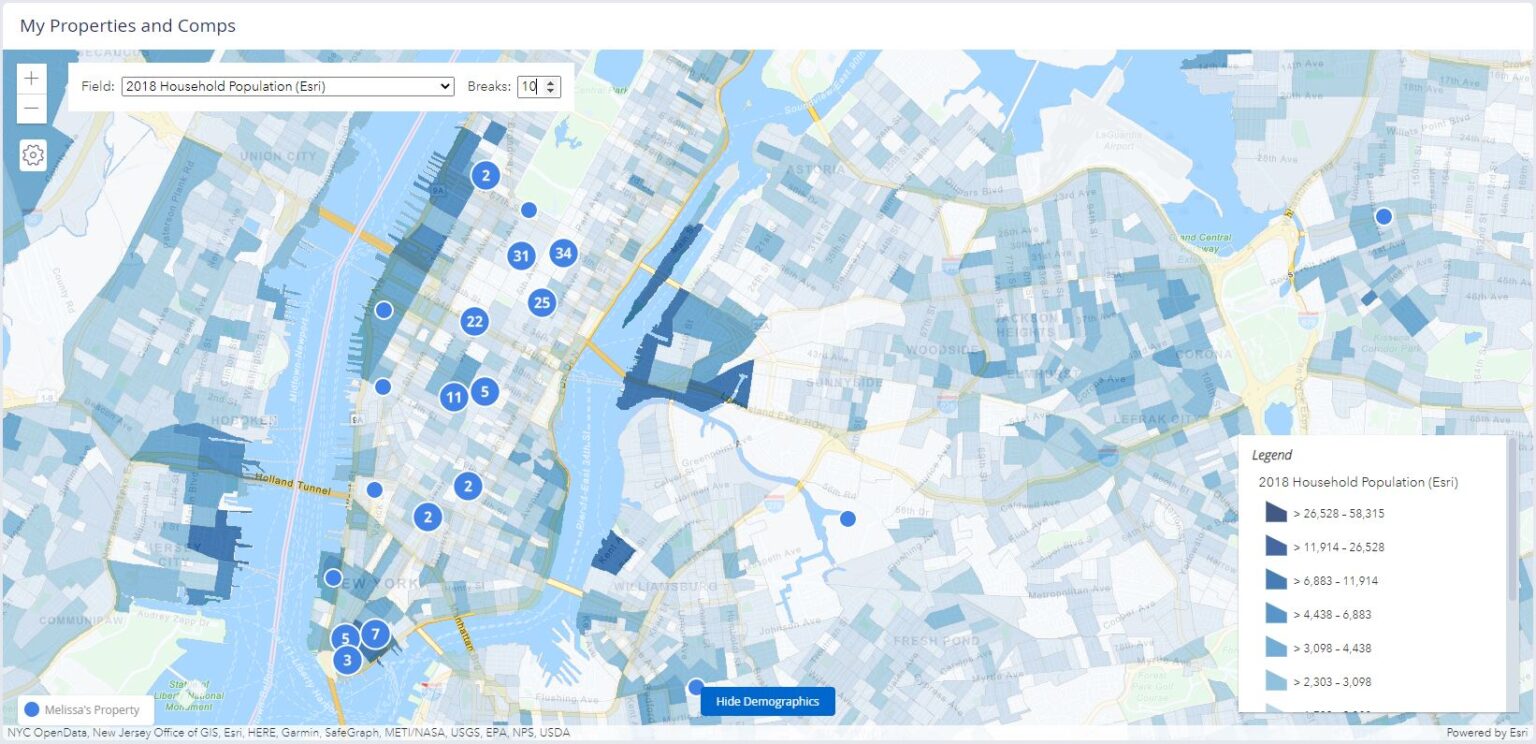This screenshot has height=744, width=1536.
Task: Click the zoom out minus icon
Action: [x=31, y=107]
